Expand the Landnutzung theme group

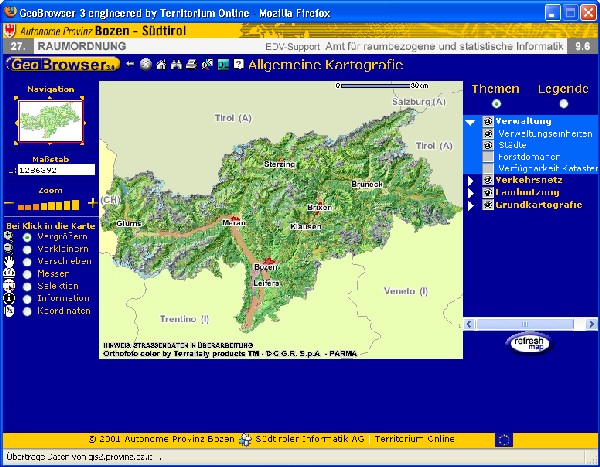471,193
